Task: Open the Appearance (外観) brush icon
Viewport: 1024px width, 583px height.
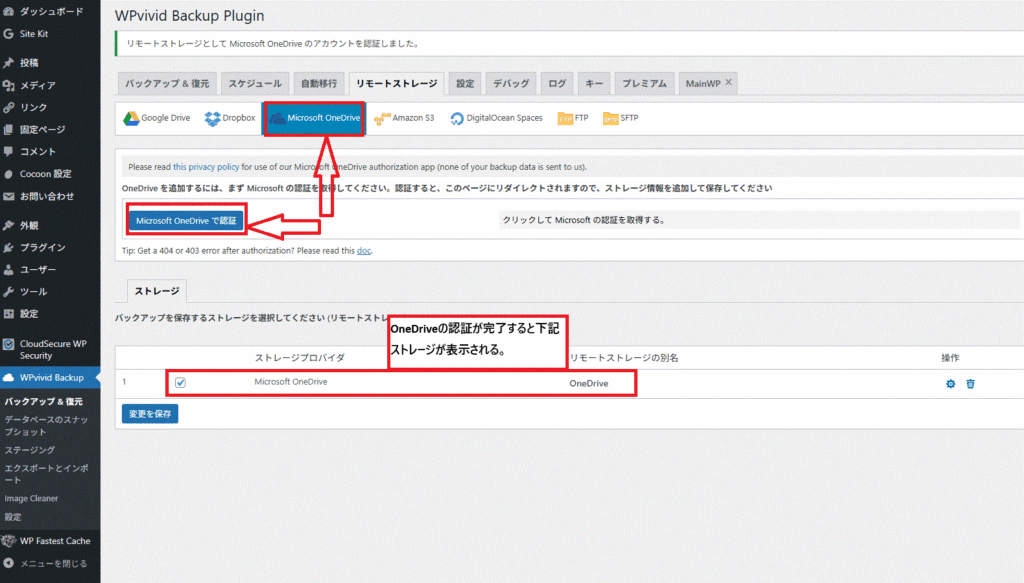Action: click(x=8, y=225)
